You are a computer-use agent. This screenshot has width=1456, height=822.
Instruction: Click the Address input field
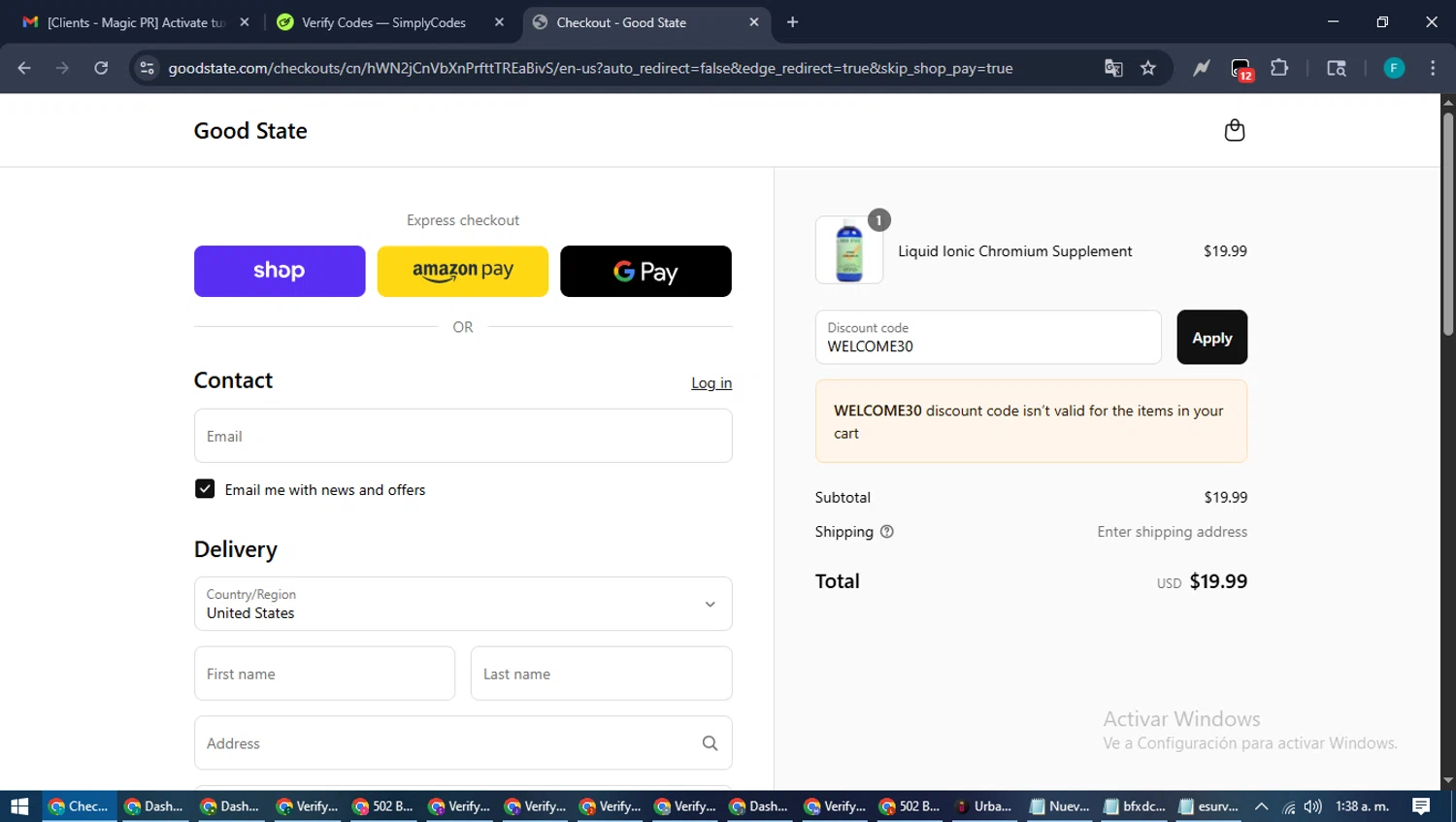[x=463, y=743]
